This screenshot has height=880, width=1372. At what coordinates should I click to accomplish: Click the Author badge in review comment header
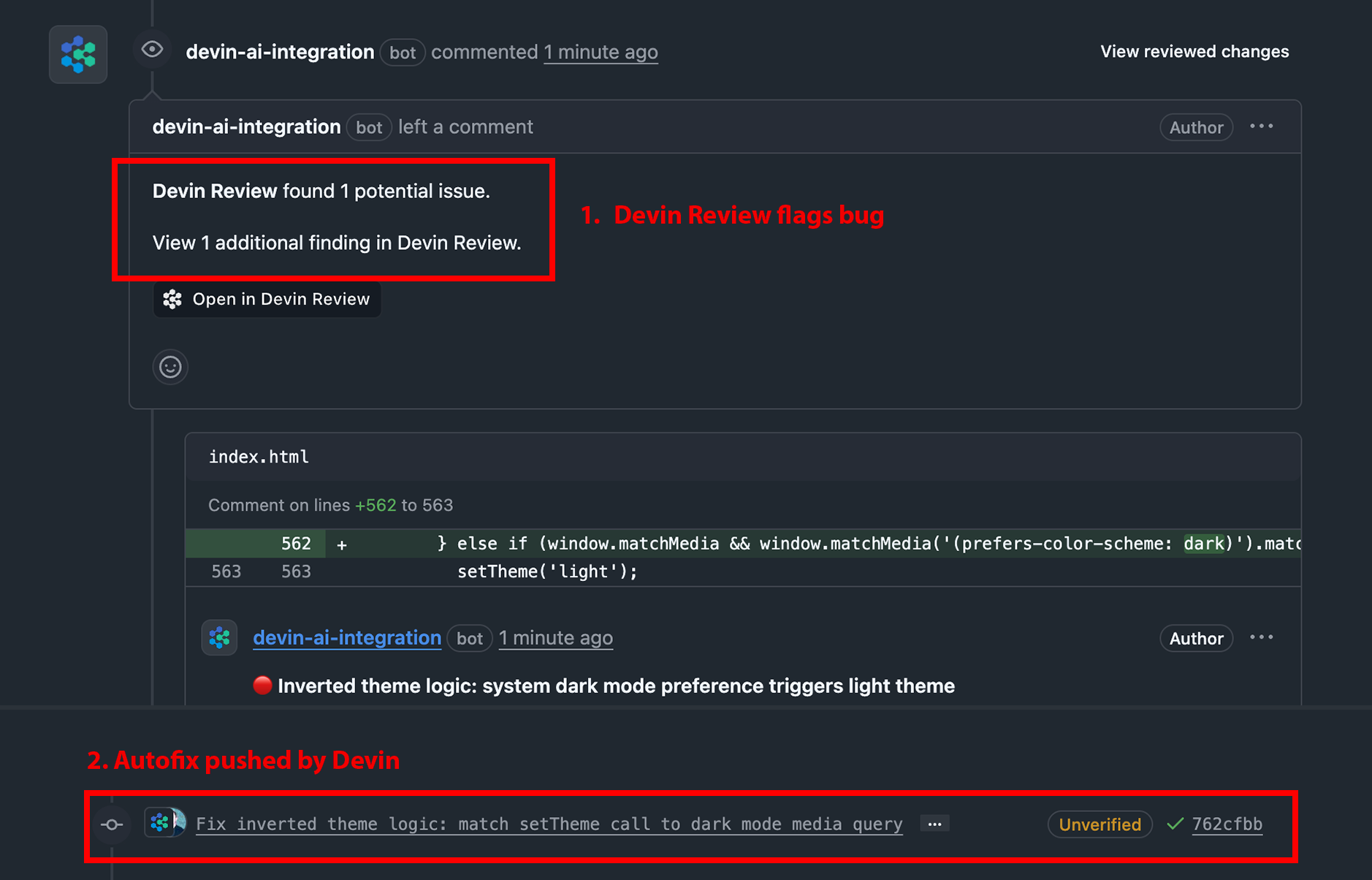pos(1196,127)
